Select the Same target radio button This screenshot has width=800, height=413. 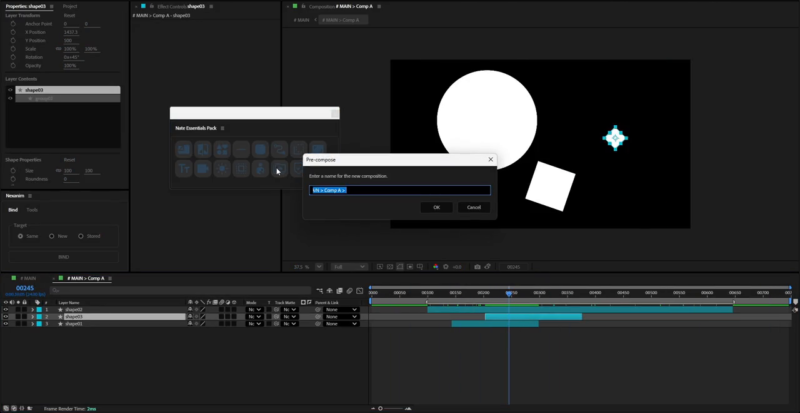20,236
